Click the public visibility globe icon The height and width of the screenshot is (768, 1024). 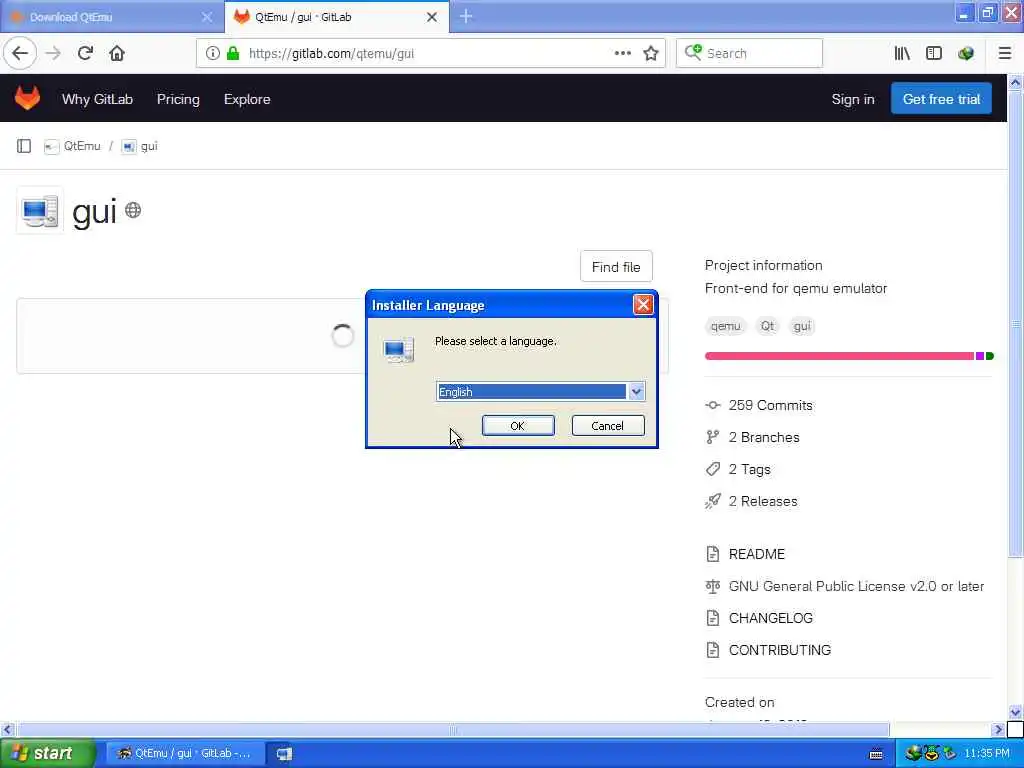coord(133,210)
